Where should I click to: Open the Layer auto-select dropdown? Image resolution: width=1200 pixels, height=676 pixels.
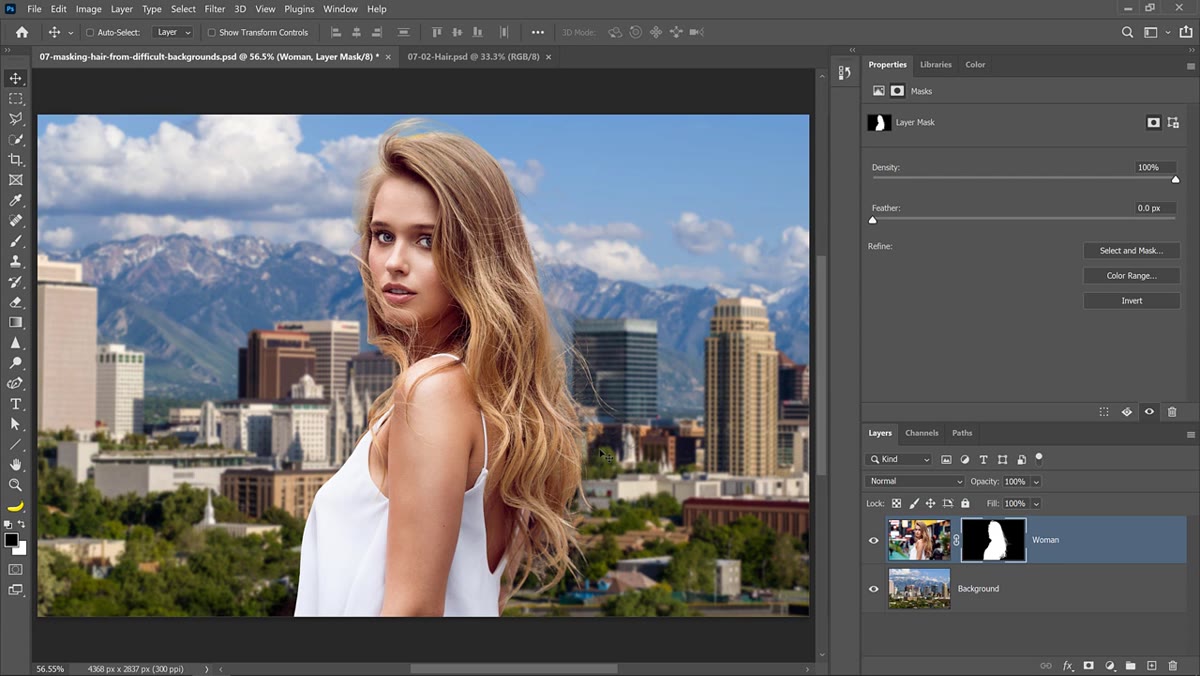point(172,32)
